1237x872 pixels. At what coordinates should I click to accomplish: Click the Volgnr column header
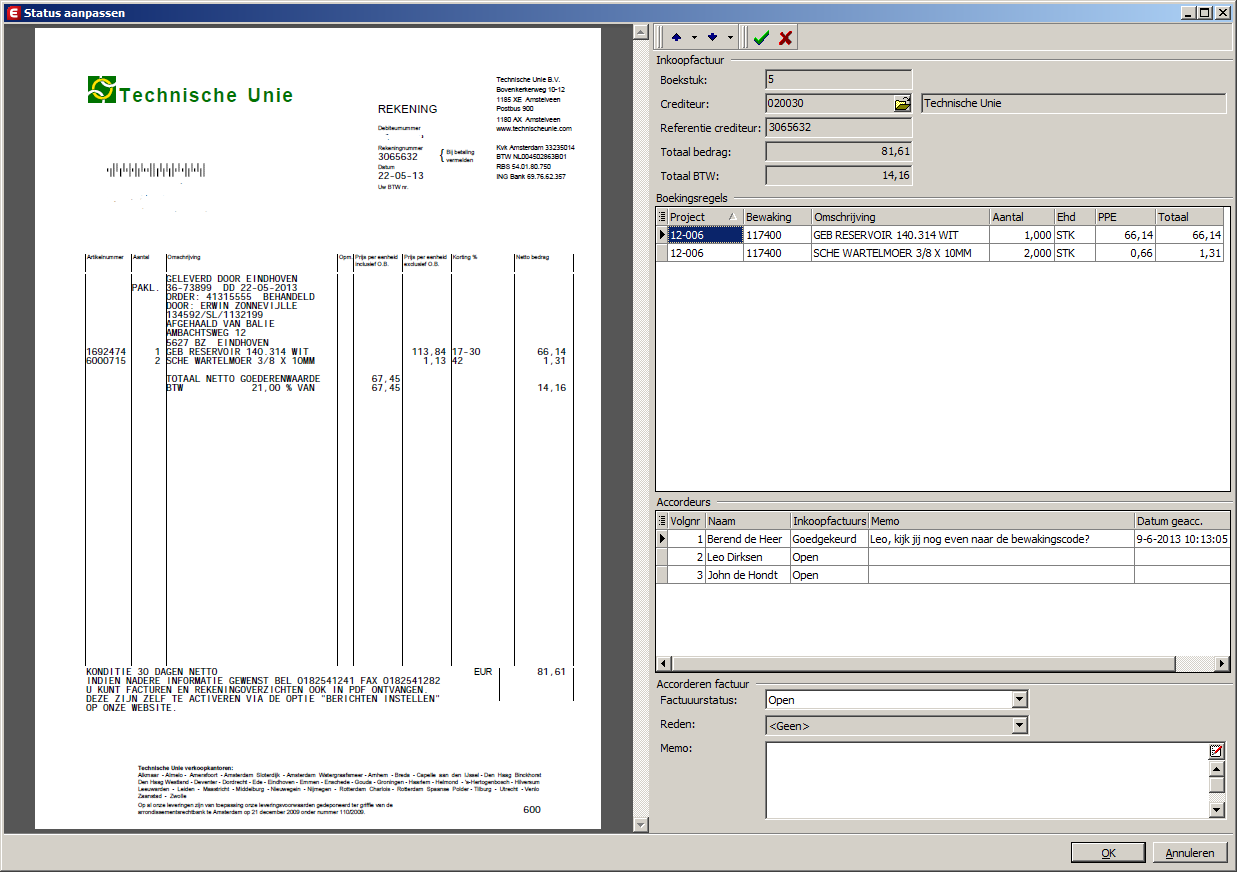click(x=686, y=521)
